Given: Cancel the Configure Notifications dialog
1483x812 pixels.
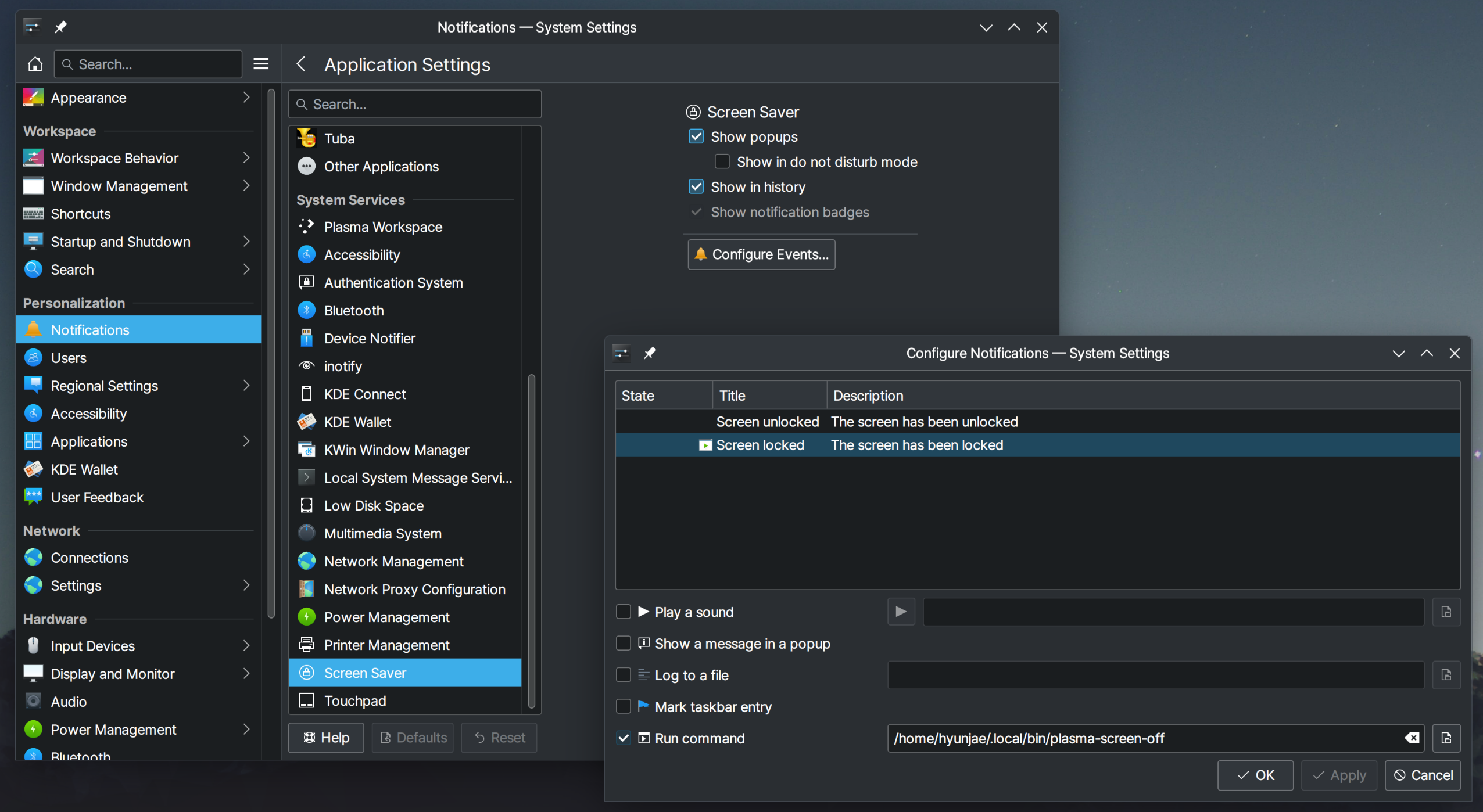Looking at the screenshot, I should pyautogui.click(x=1423, y=775).
